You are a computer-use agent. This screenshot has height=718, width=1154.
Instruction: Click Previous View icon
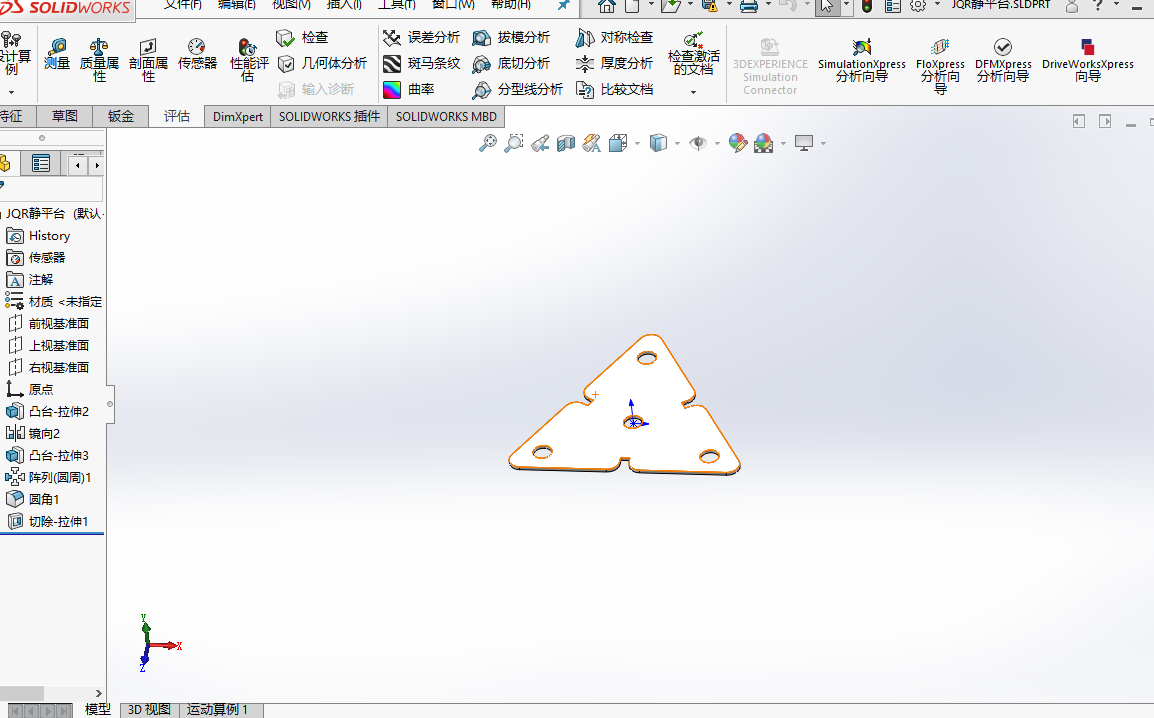tap(540, 143)
